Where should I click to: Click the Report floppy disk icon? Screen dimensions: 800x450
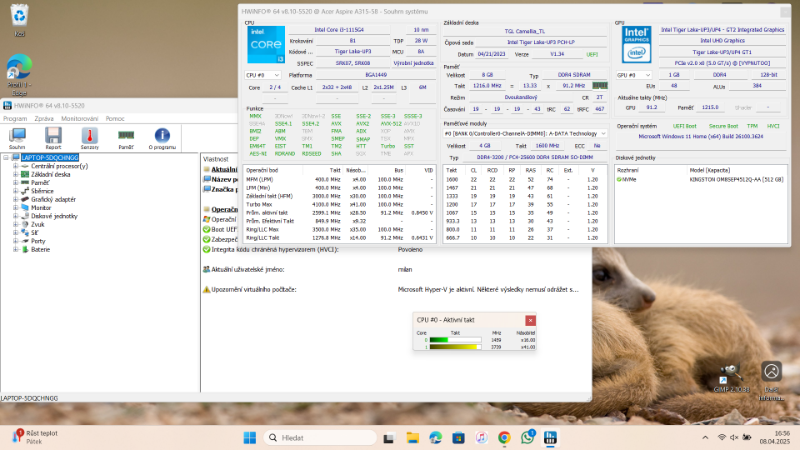pos(53,138)
